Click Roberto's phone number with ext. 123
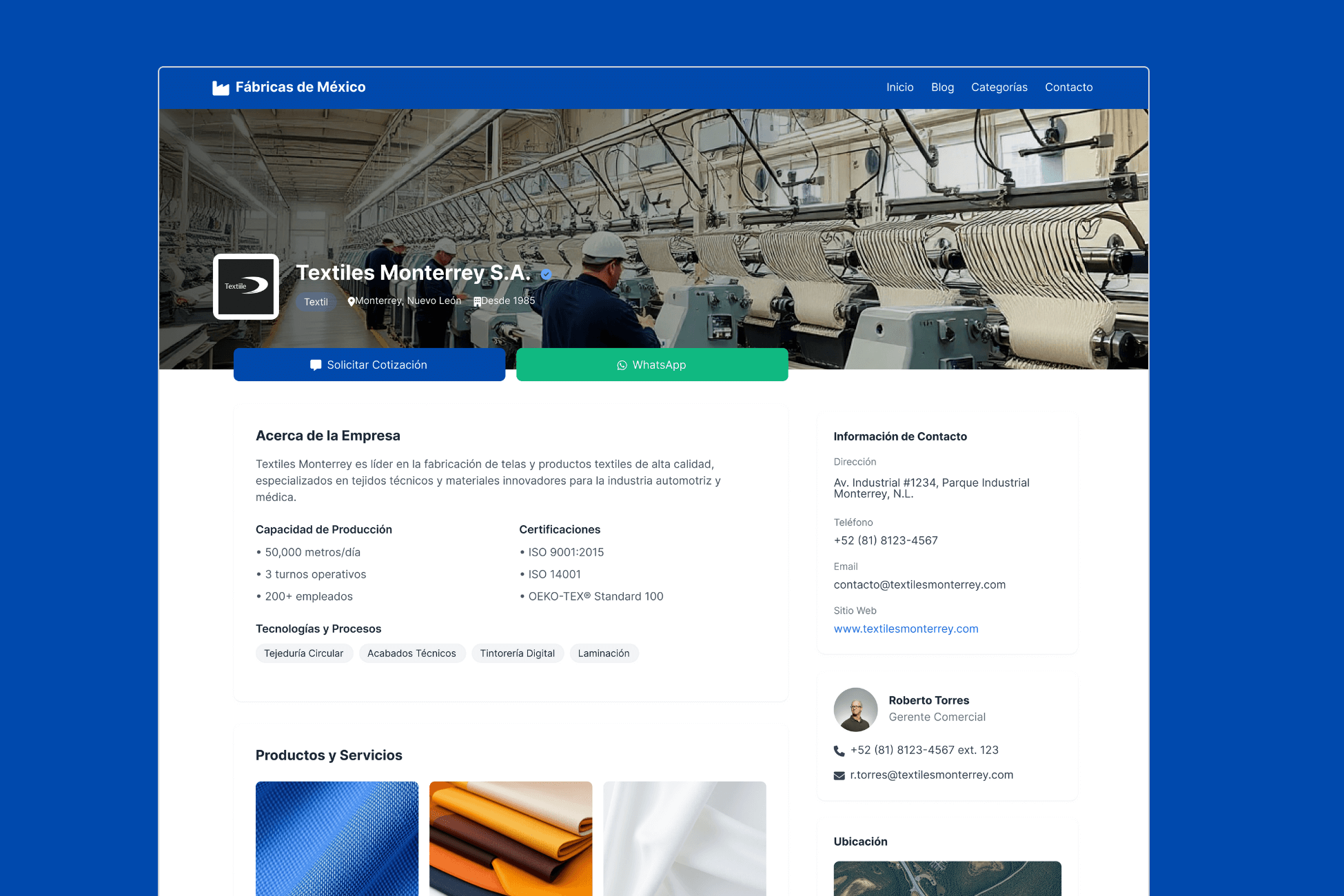The image size is (1344, 896). 924,750
